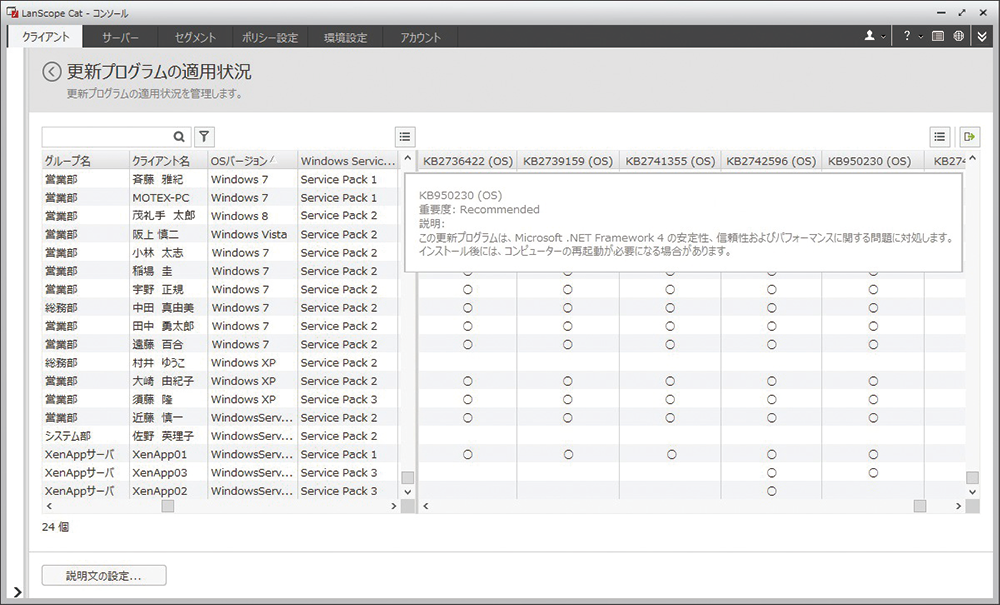Open the user account icon
1000x605 pixels.
(x=869, y=36)
